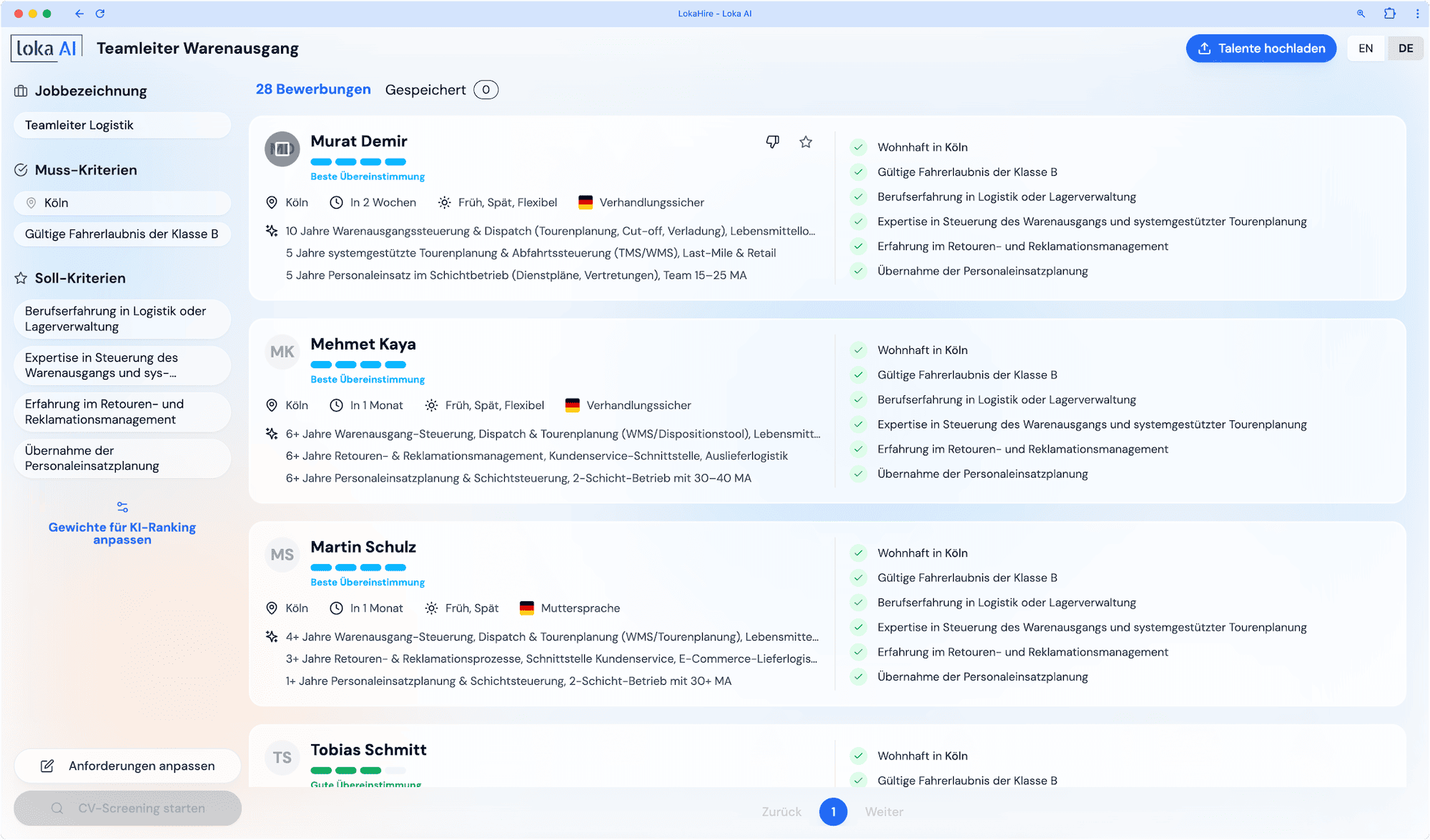Toggle the Wohnhaft in Köln checkmark for Murat Demir

857,147
